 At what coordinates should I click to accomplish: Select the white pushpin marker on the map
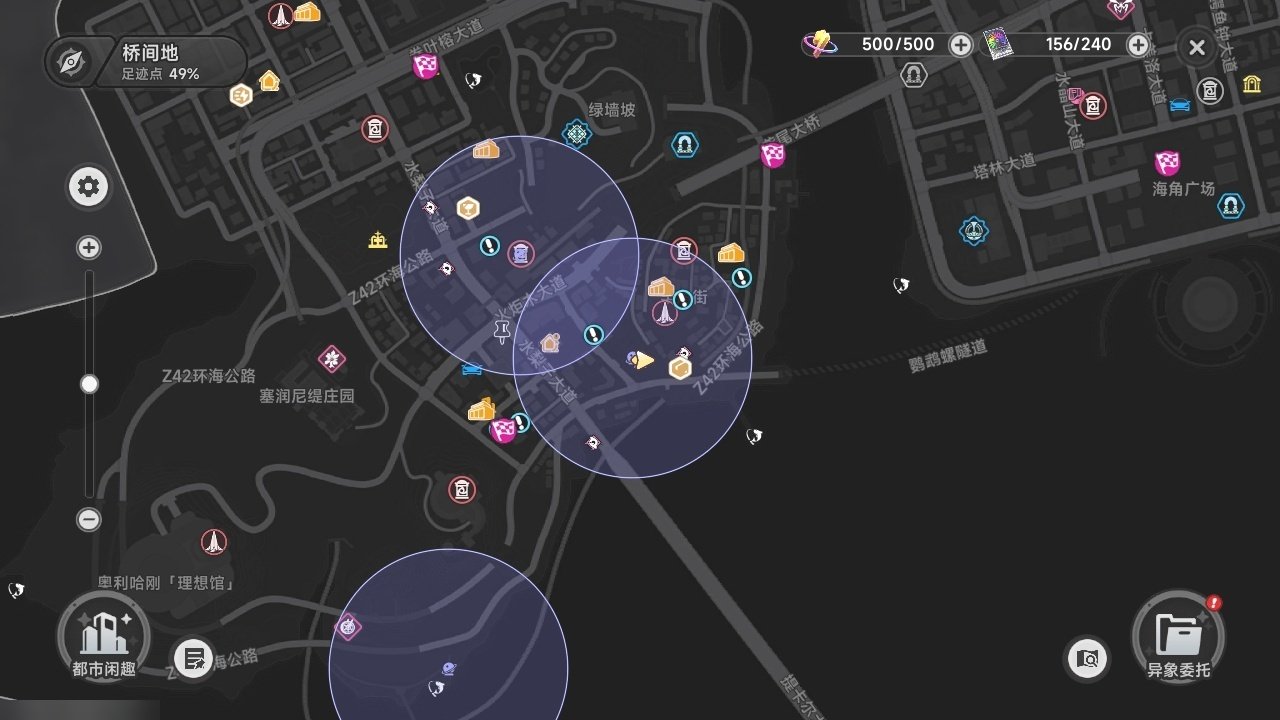click(502, 331)
